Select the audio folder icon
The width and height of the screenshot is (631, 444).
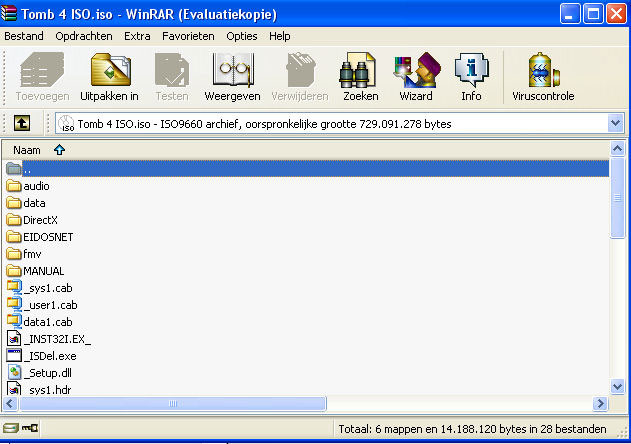[14, 186]
